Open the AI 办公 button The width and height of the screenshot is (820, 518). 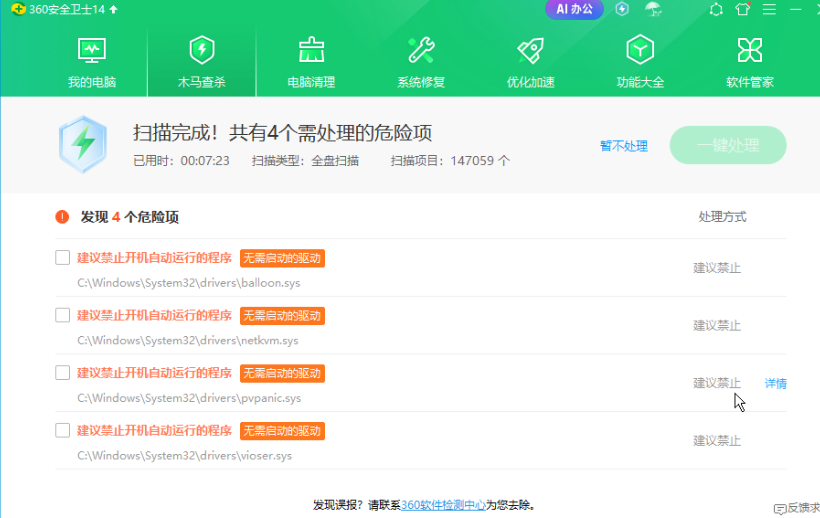coord(574,9)
